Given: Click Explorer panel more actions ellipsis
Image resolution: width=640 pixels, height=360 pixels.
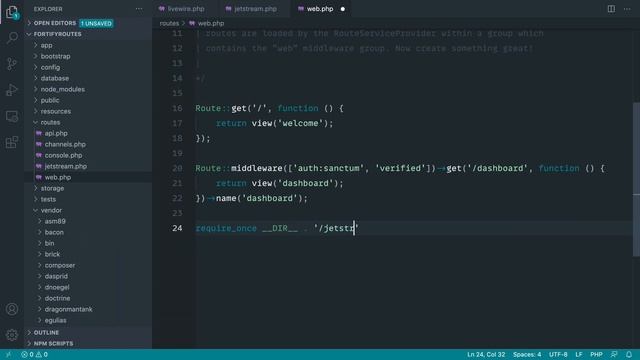Looking at the screenshot, I should coord(139,9).
